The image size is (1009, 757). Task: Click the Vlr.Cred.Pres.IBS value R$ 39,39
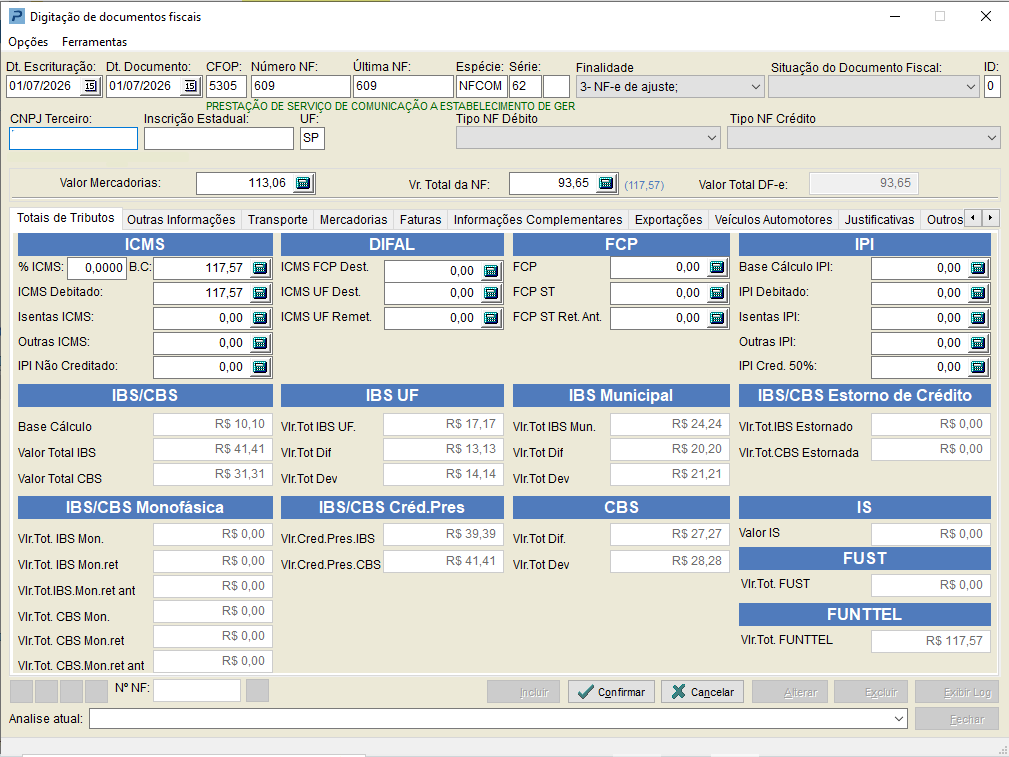[443, 534]
